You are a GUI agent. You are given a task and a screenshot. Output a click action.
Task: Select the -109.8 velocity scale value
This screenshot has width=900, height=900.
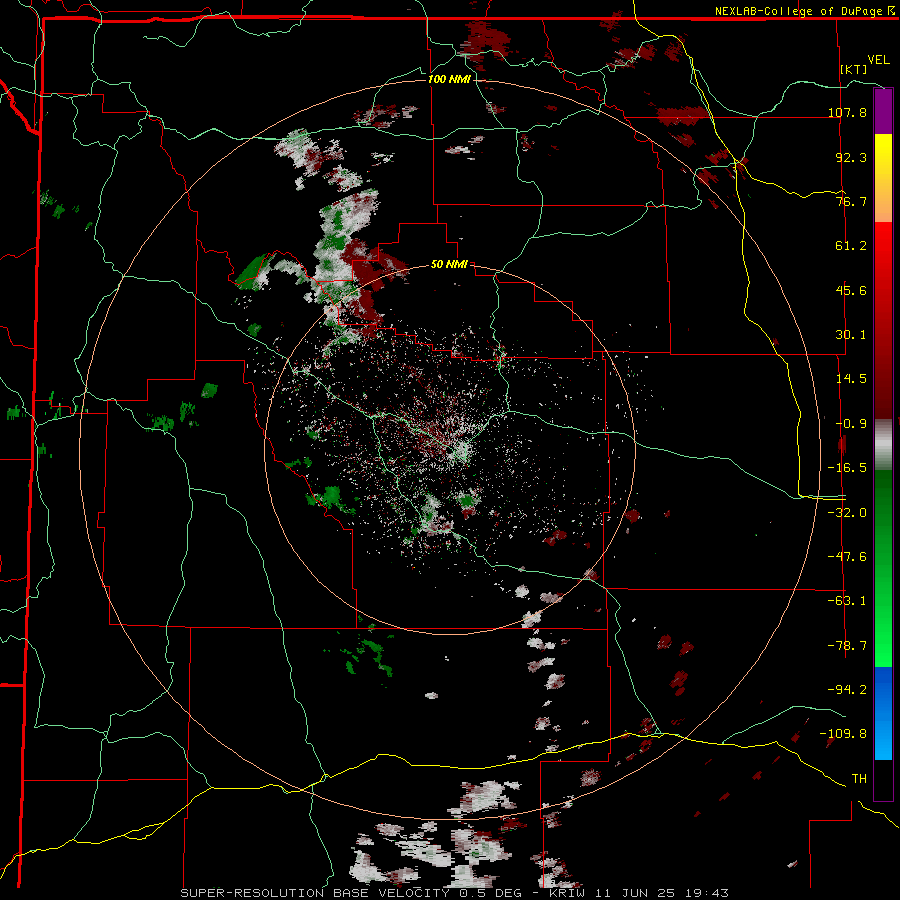(844, 734)
